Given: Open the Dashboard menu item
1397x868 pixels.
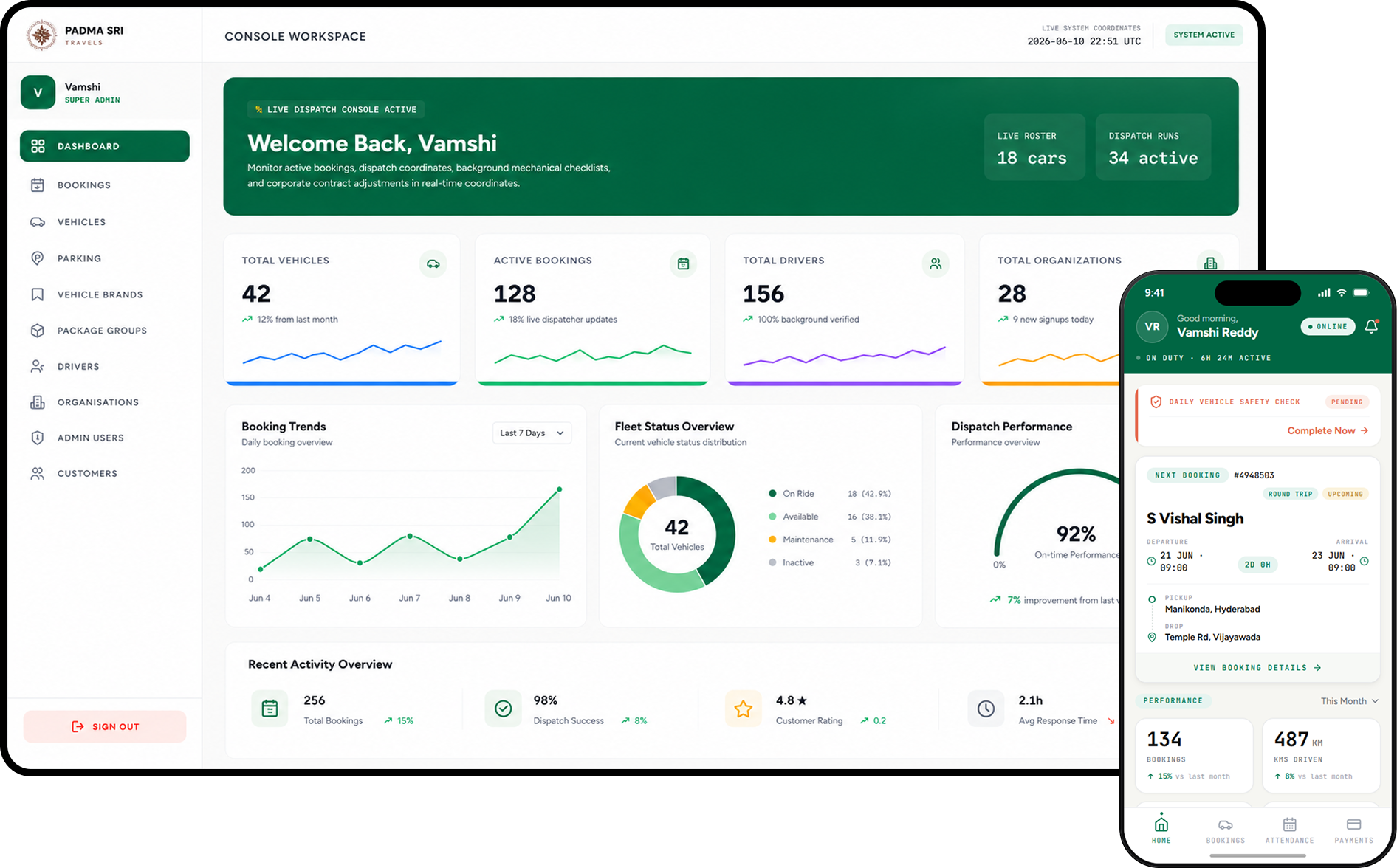Looking at the screenshot, I should [105, 146].
